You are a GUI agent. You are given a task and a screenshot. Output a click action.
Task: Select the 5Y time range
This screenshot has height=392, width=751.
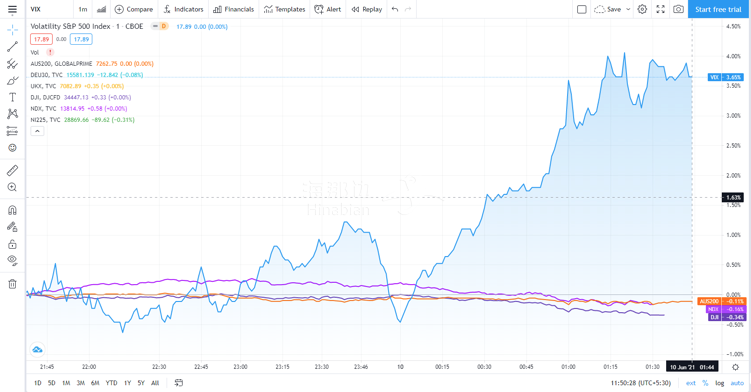141,383
